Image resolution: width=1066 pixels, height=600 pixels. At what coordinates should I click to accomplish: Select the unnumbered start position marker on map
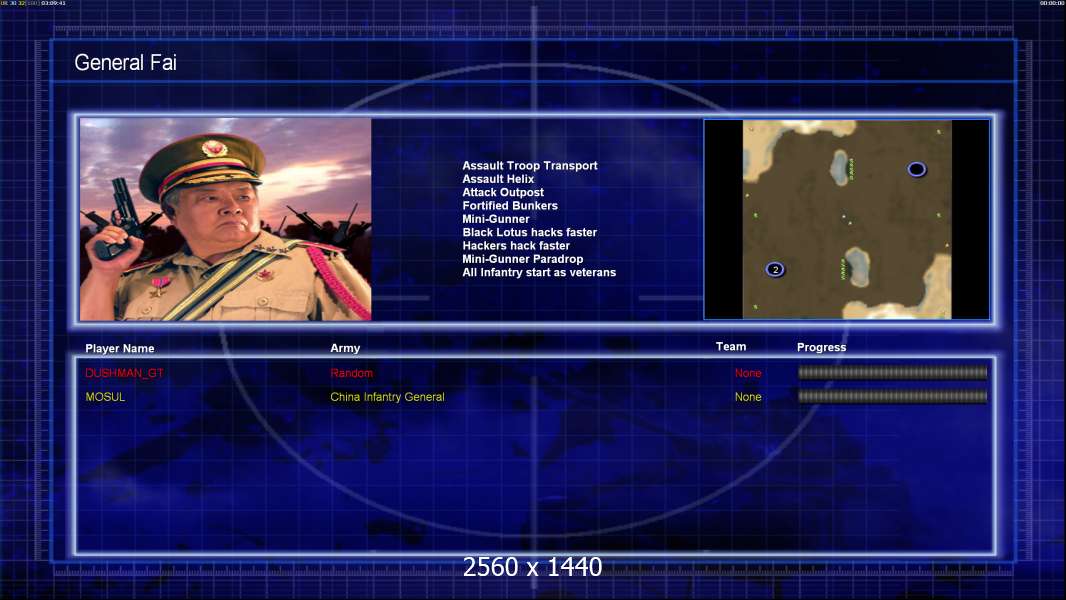(916, 169)
